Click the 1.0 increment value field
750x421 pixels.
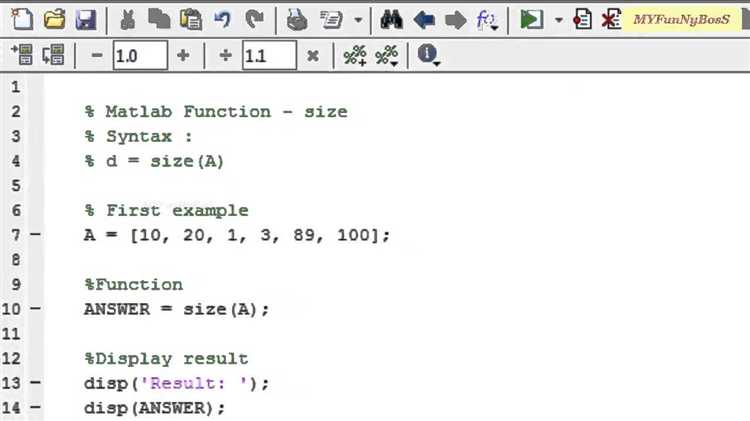coord(140,55)
